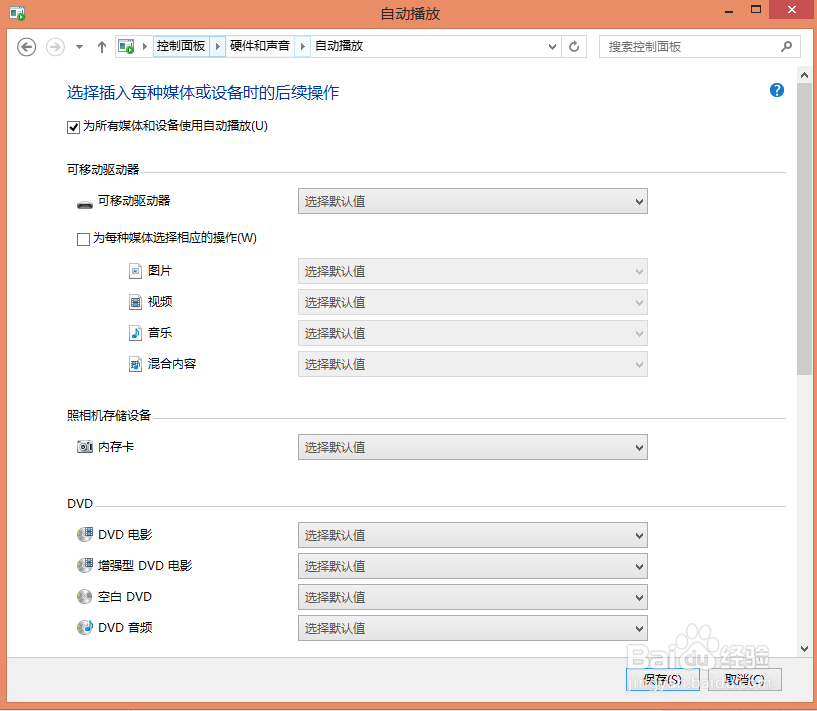The width and height of the screenshot is (817, 711).
Task: Click the blank disc icon beside 空白 DVD
Action: [x=85, y=596]
